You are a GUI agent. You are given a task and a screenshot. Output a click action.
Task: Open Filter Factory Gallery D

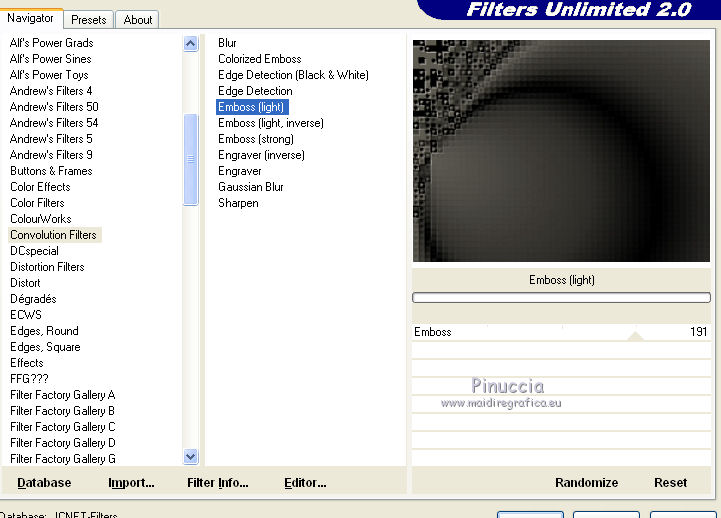pyautogui.click(x=63, y=443)
